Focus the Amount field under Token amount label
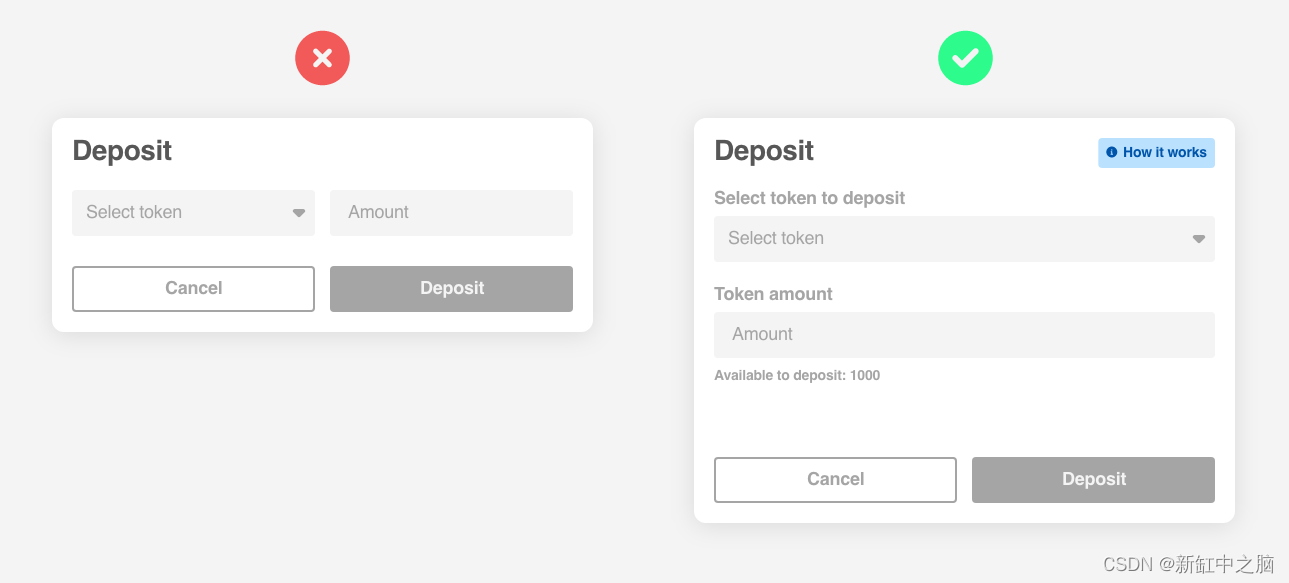The image size is (1289, 583). (964, 335)
